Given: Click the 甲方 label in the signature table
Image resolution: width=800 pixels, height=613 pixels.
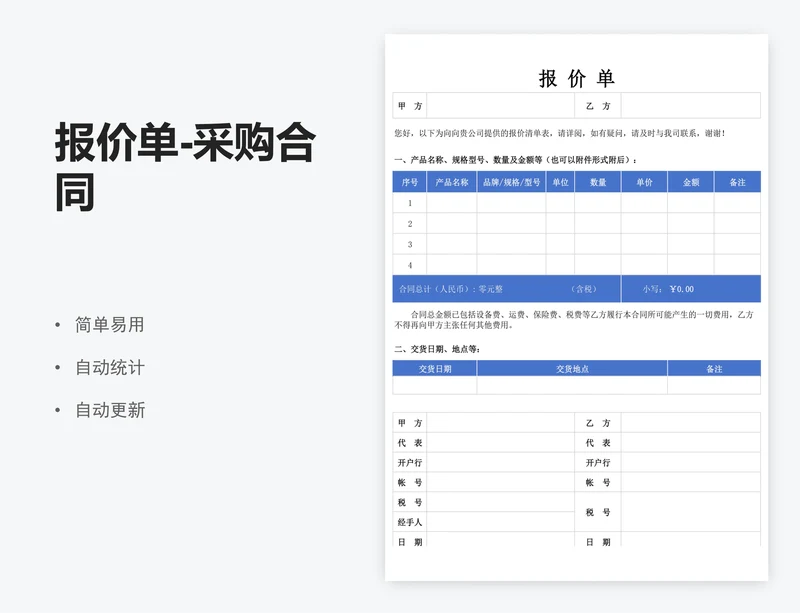Looking at the screenshot, I should [410, 423].
